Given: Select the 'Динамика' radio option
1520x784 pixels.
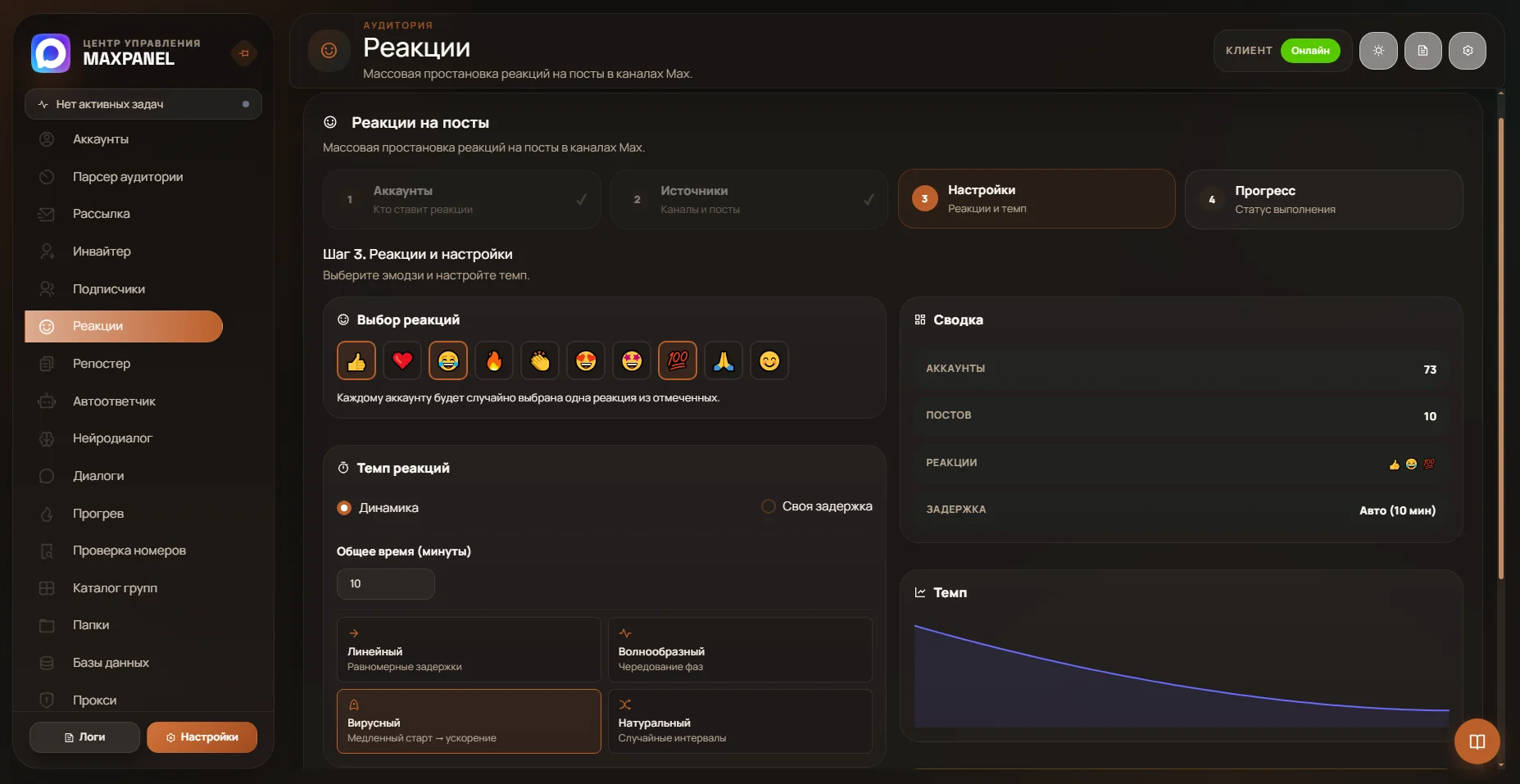Looking at the screenshot, I should [378, 508].
